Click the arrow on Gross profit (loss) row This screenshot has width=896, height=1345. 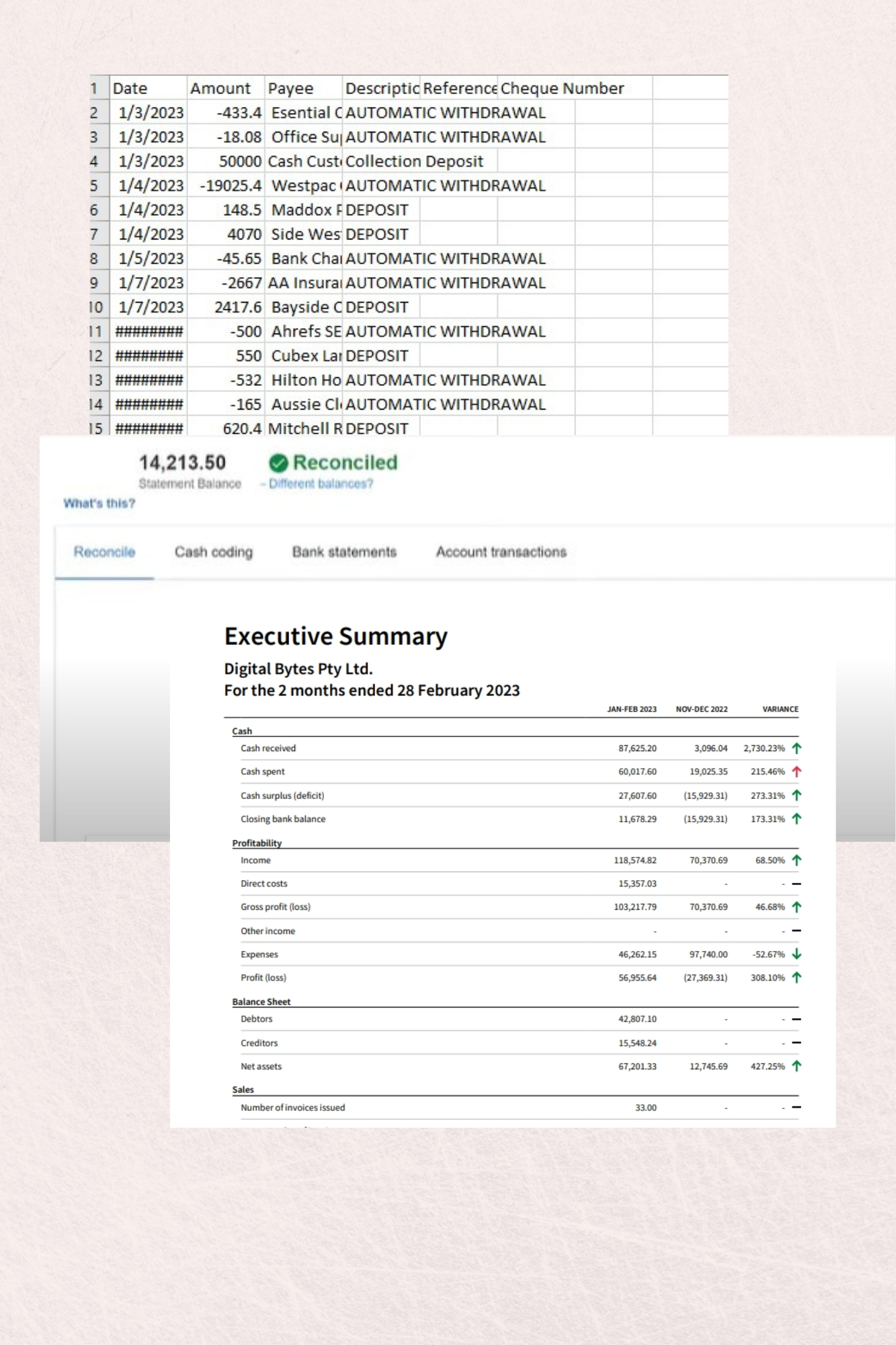(x=797, y=907)
